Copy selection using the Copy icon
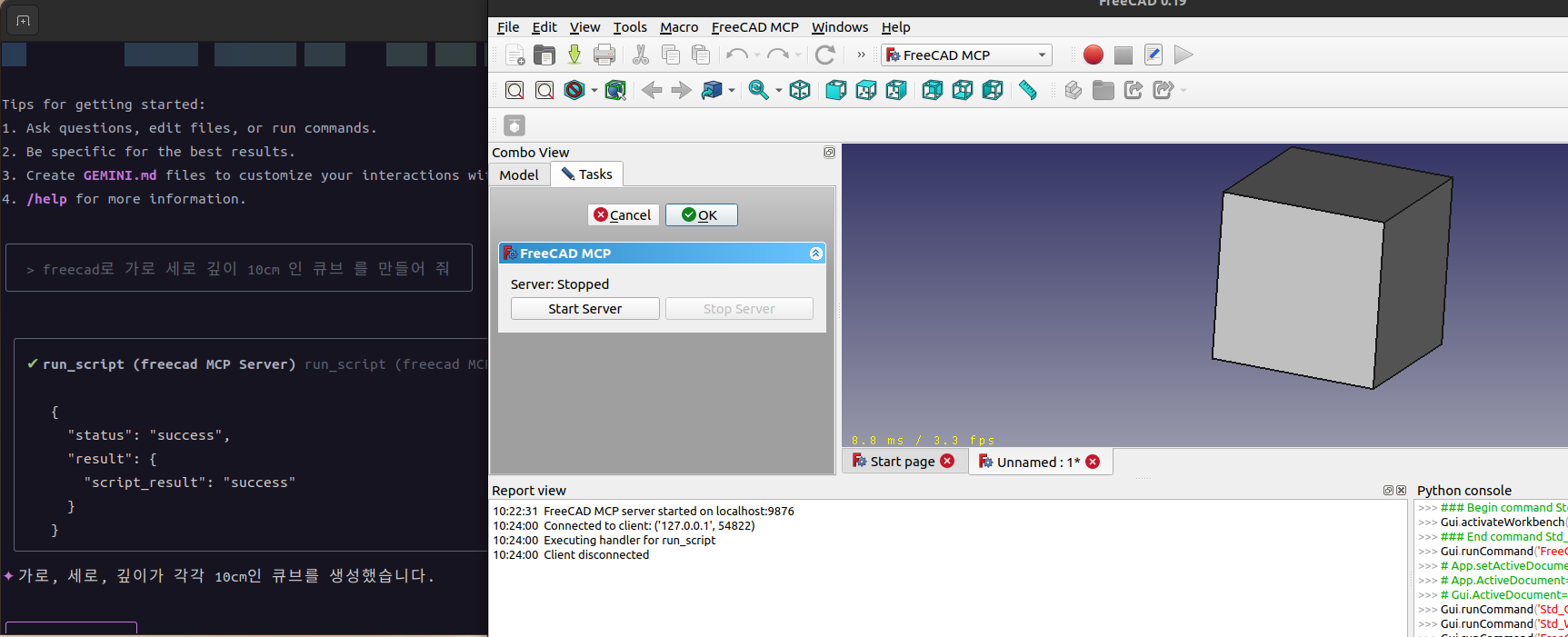The height and width of the screenshot is (637, 1568). coord(671,55)
